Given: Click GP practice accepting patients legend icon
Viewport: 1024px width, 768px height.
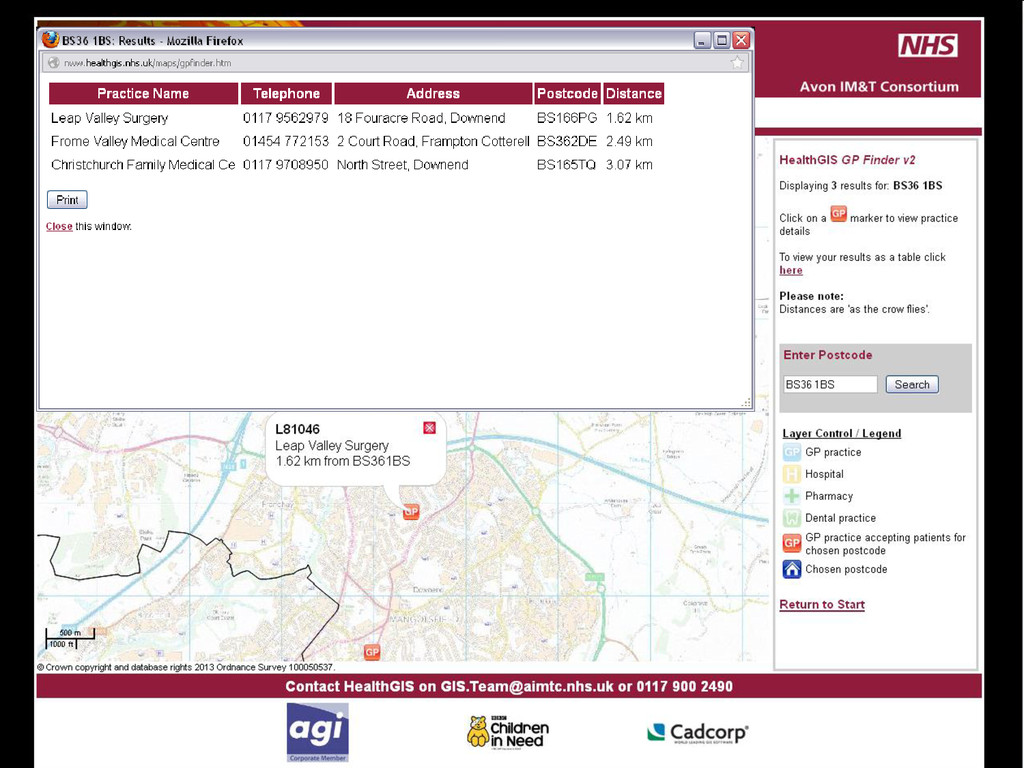Looking at the screenshot, I should (792, 543).
